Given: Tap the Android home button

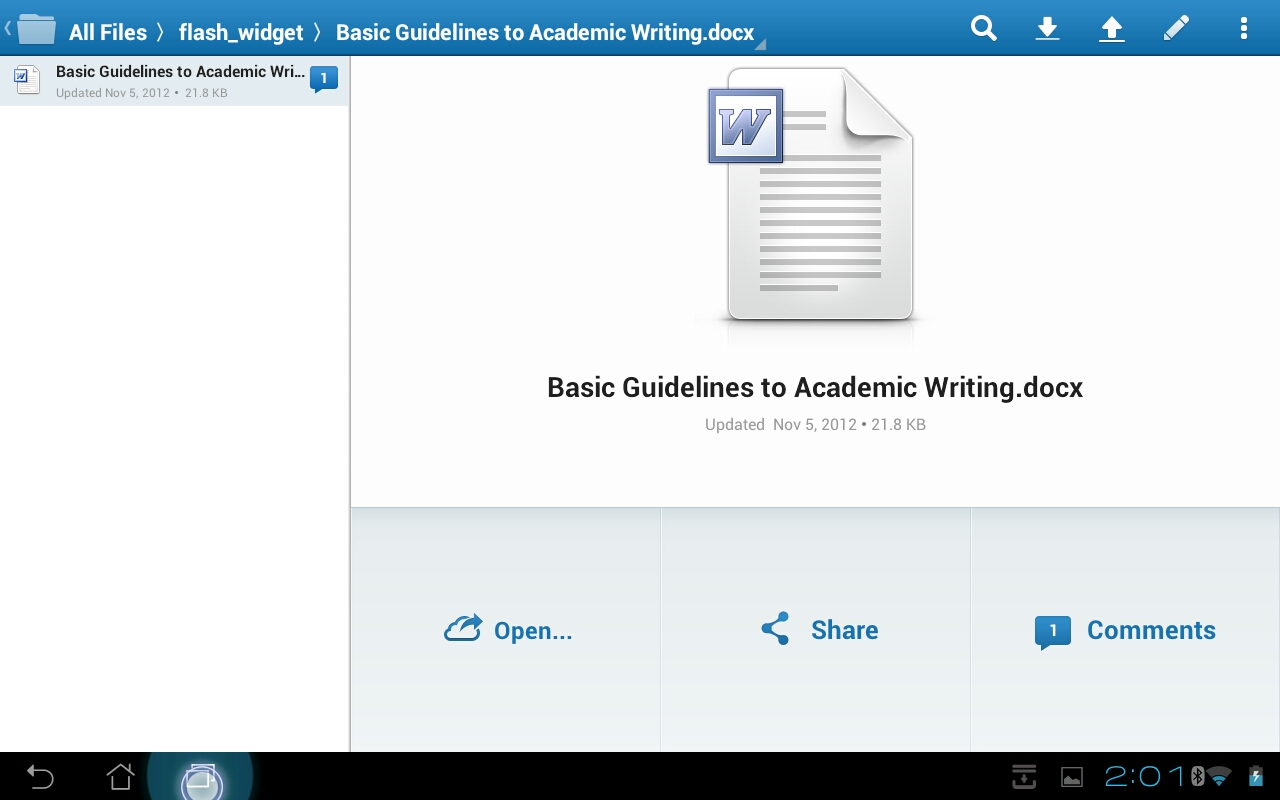Looking at the screenshot, I should [x=120, y=777].
